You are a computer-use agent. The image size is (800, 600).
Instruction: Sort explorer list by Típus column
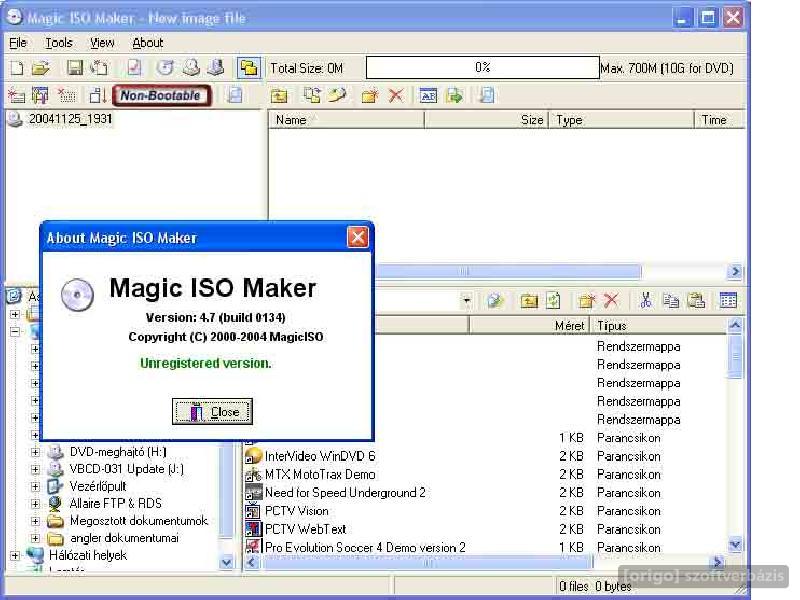click(658, 326)
